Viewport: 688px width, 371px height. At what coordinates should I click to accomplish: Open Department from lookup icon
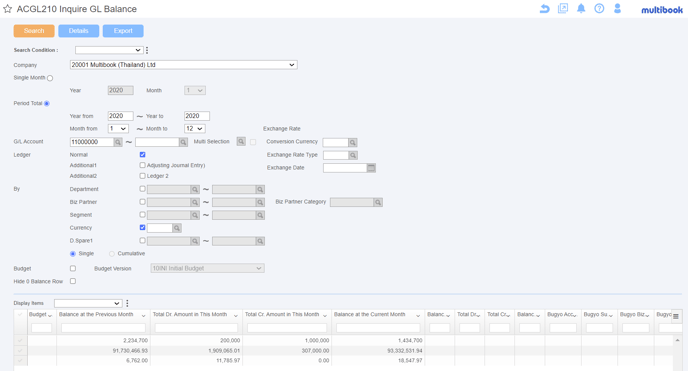(195, 189)
